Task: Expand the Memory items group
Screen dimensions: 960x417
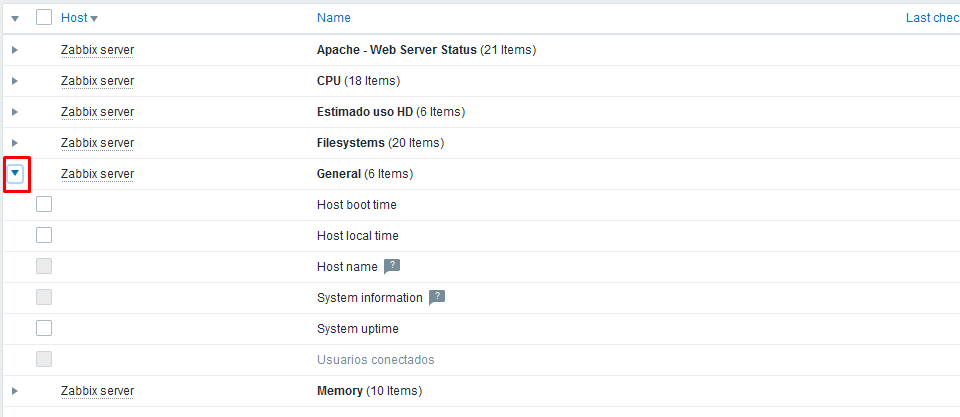Action: click(x=15, y=391)
